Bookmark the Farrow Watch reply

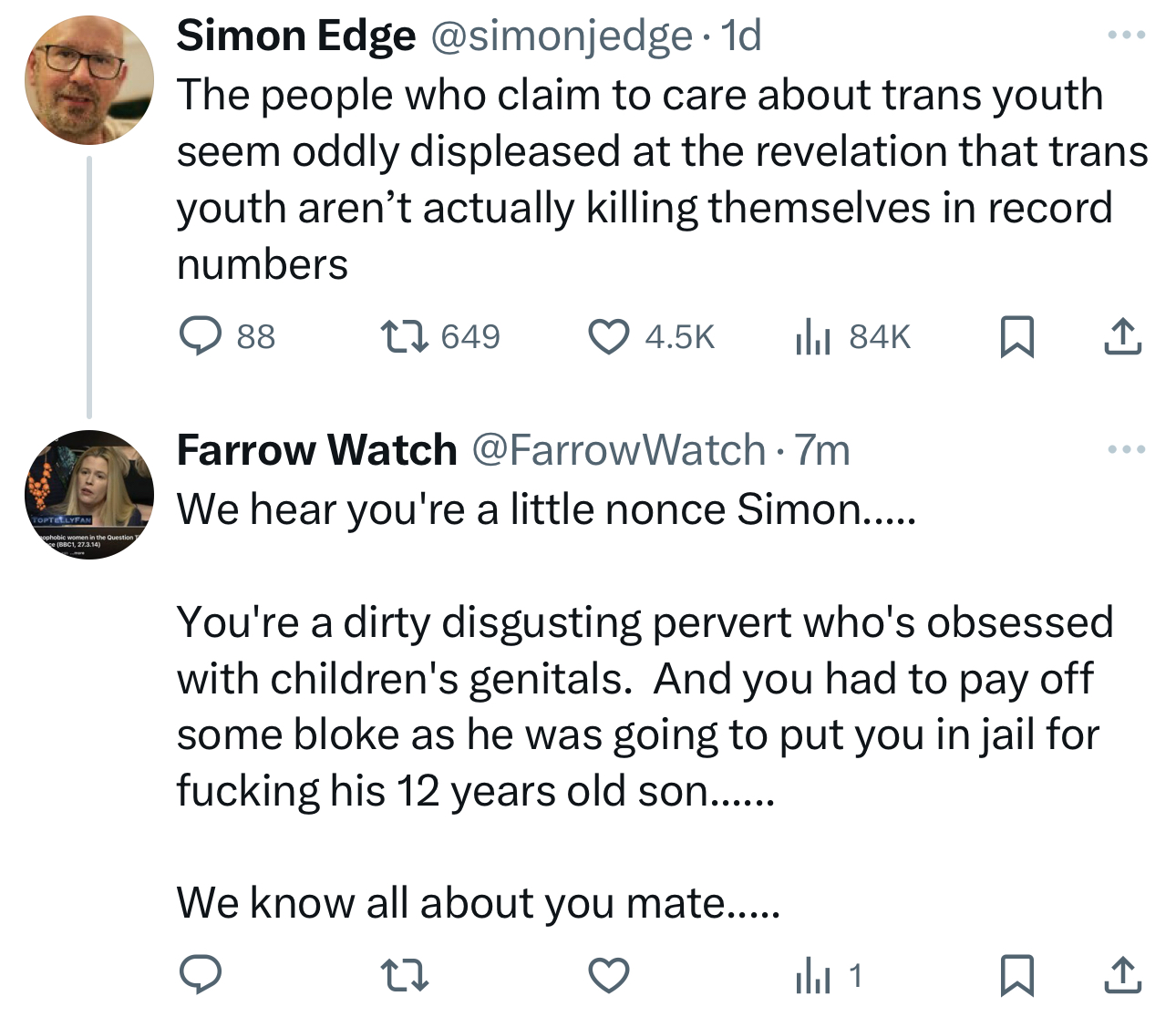pos(1016,976)
